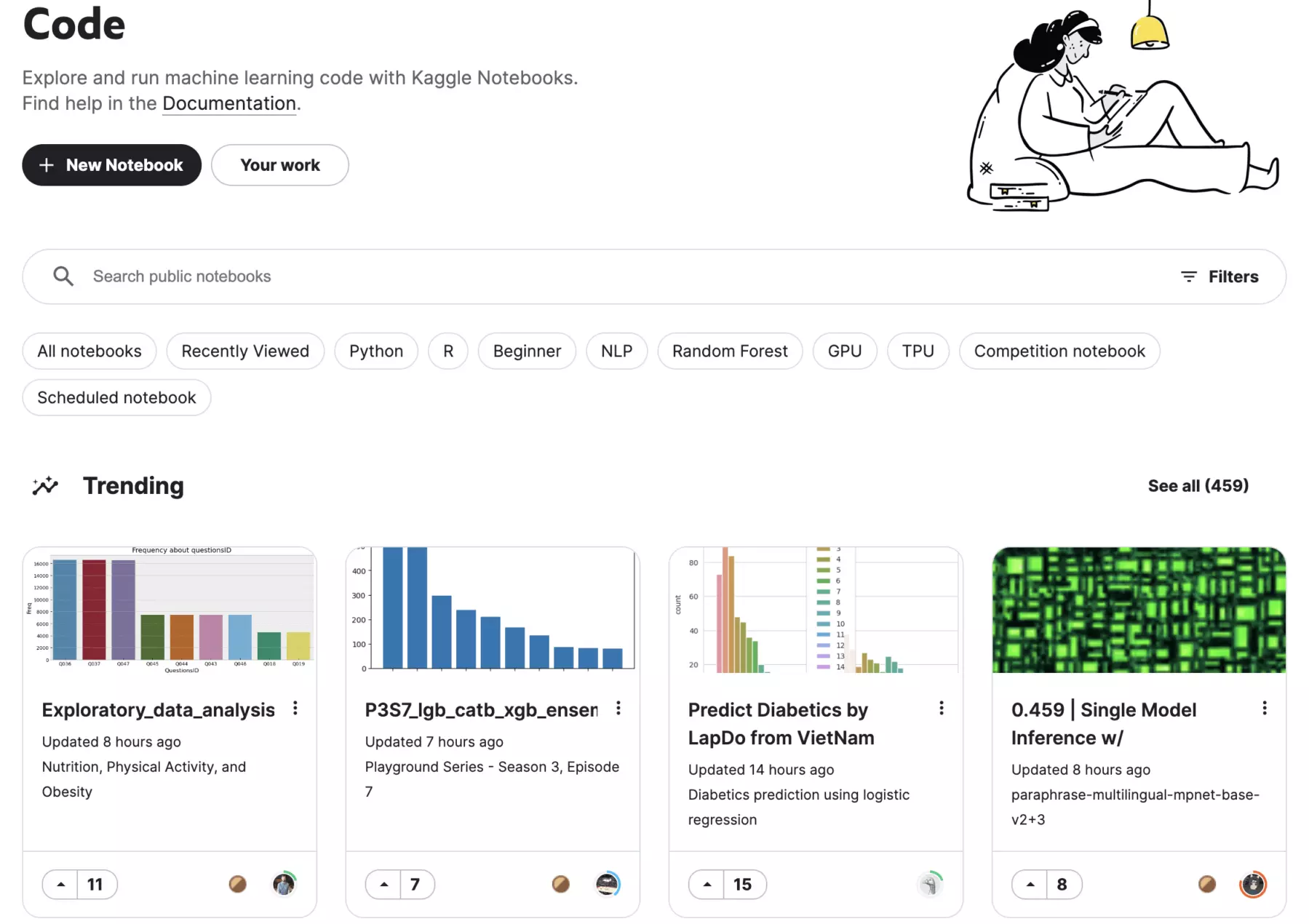Open author avatar on 0.459 Single Model card
1309x924 pixels.
1252,885
